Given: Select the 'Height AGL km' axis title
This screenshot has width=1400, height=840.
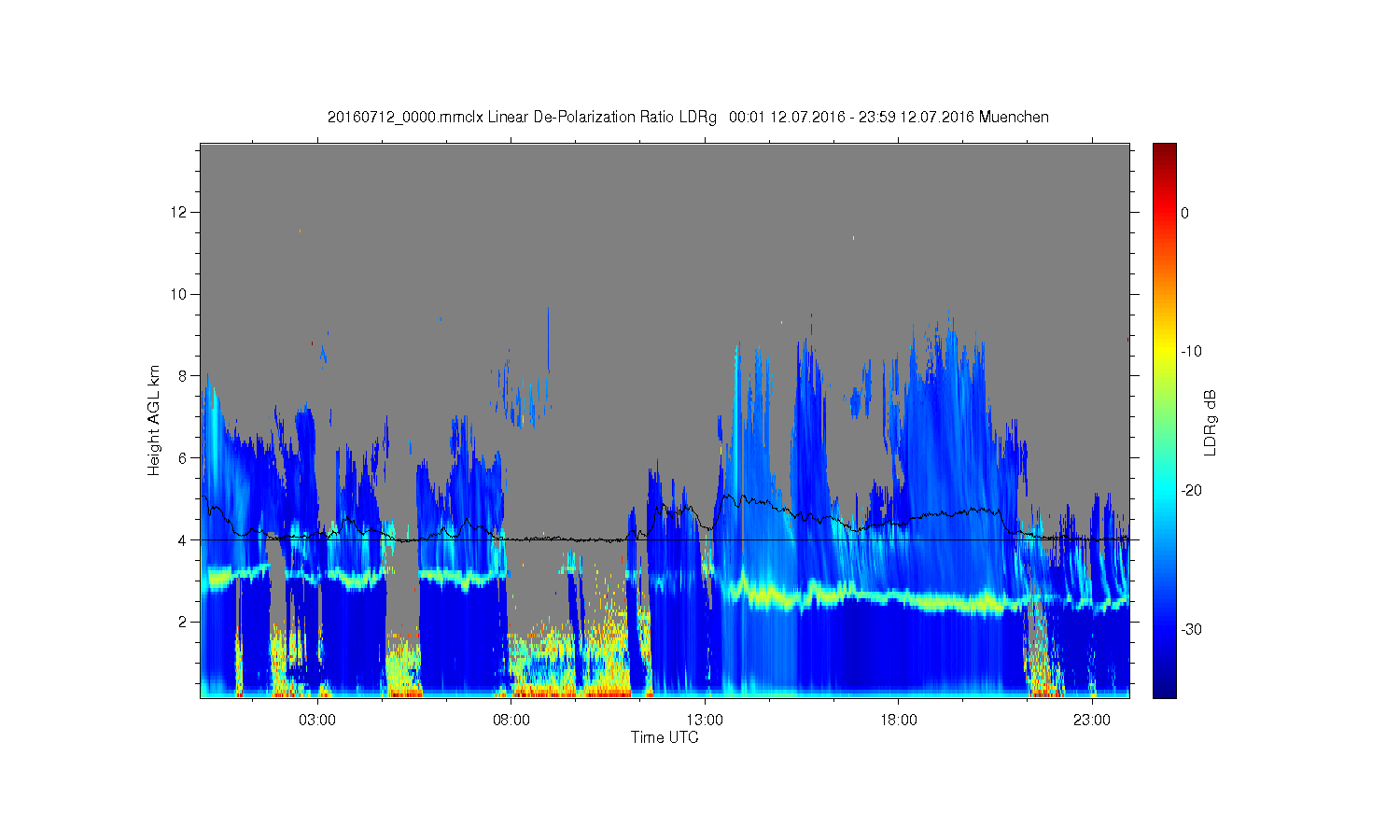Looking at the screenshot, I should click(154, 420).
